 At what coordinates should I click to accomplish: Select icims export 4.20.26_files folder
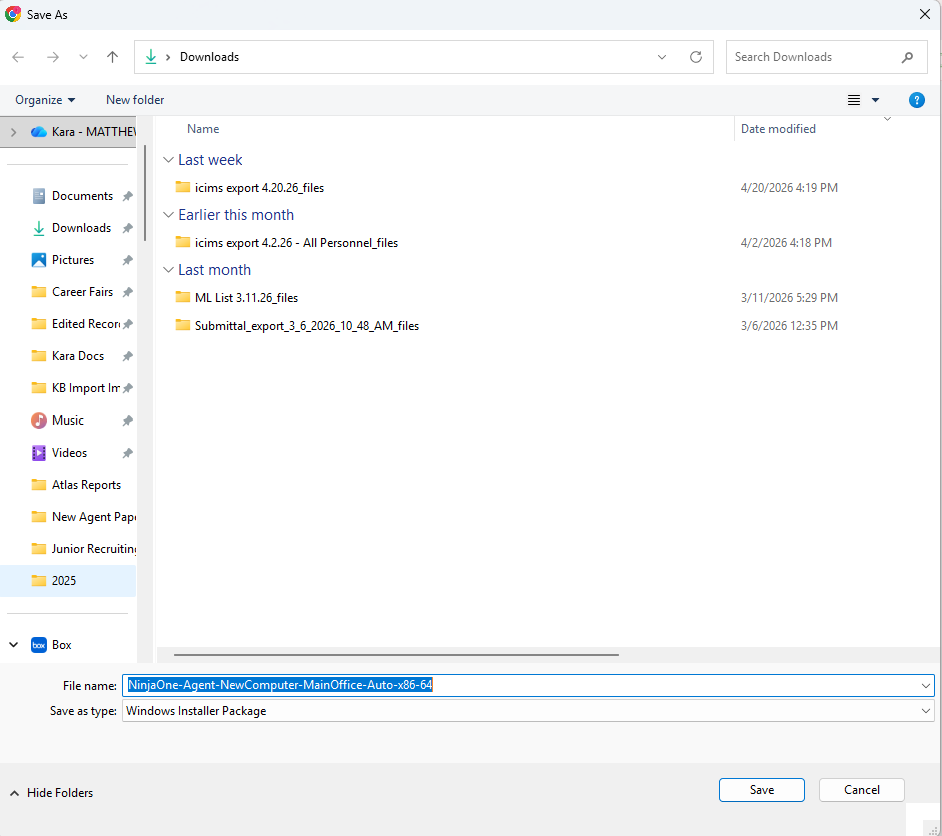(259, 188)
